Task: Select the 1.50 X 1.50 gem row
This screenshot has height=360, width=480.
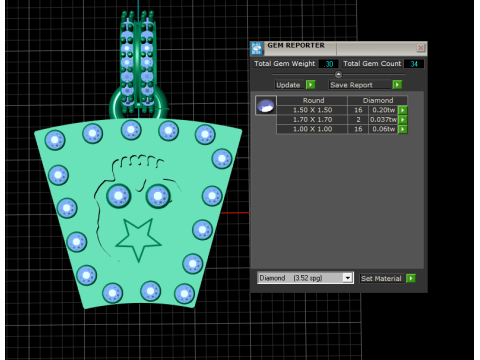Action: [337, 110]
